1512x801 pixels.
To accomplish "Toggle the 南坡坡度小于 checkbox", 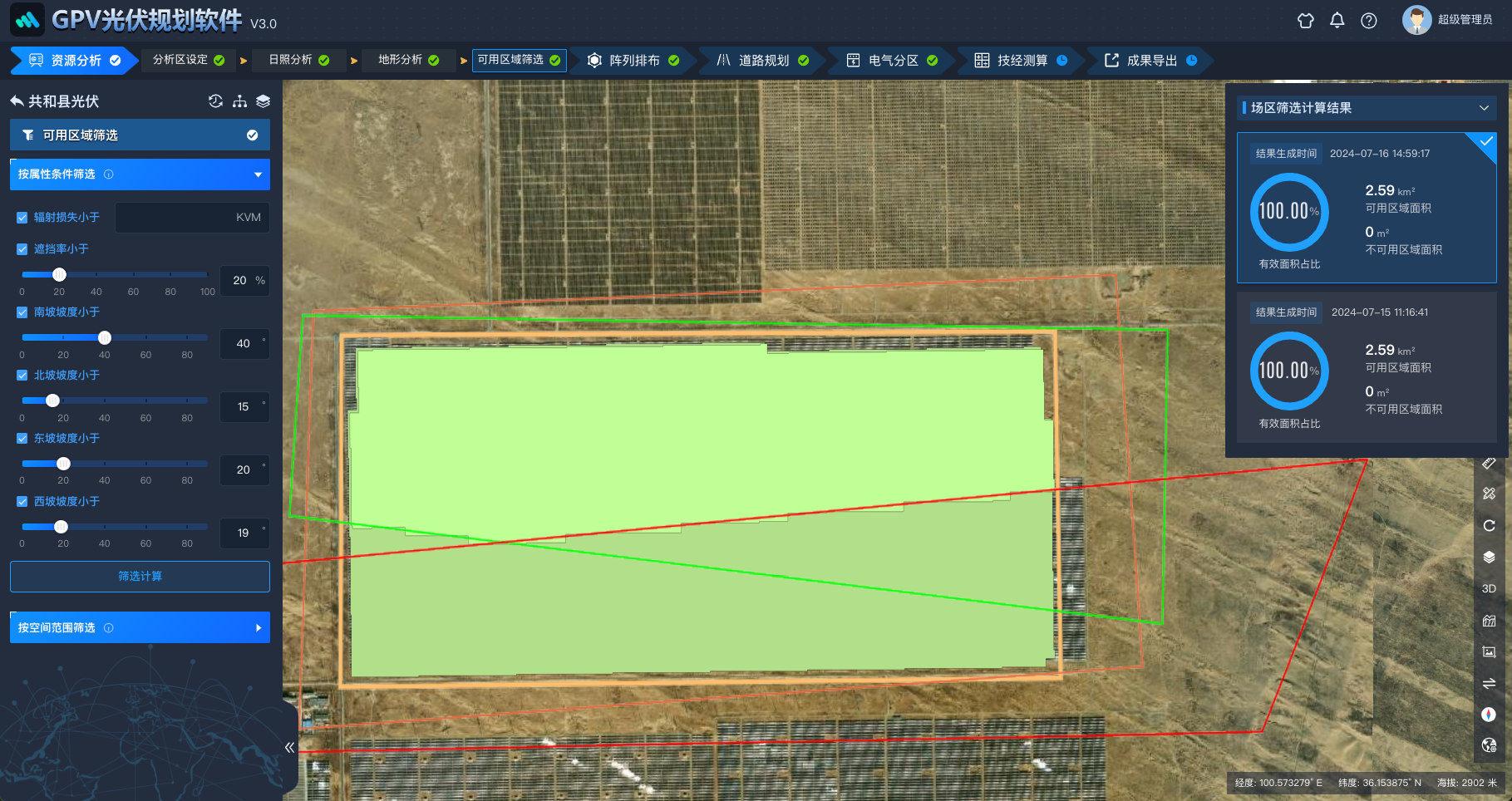I will pyautogui.click(x=22, y=312).
